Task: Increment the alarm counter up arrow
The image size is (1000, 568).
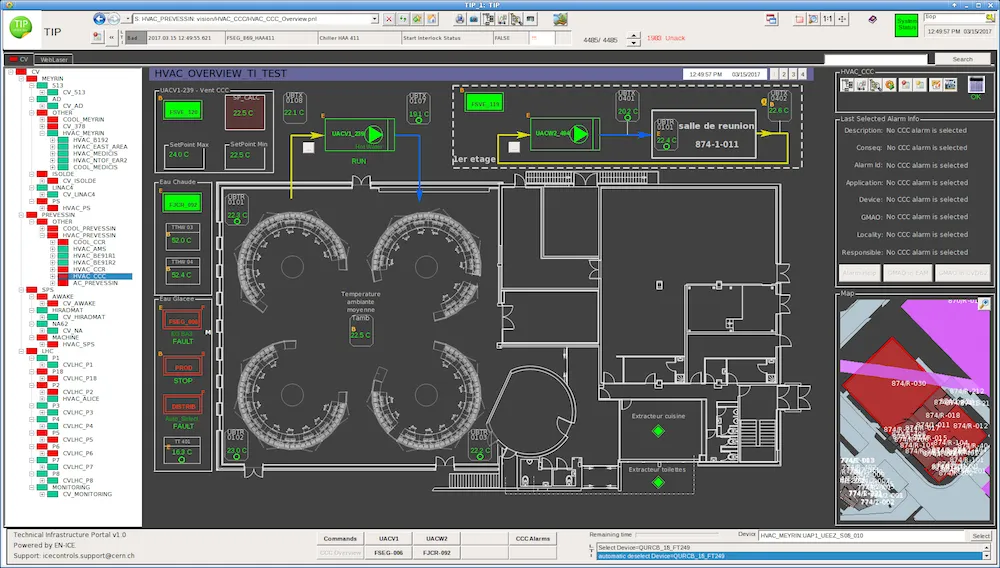Action: 633,36
